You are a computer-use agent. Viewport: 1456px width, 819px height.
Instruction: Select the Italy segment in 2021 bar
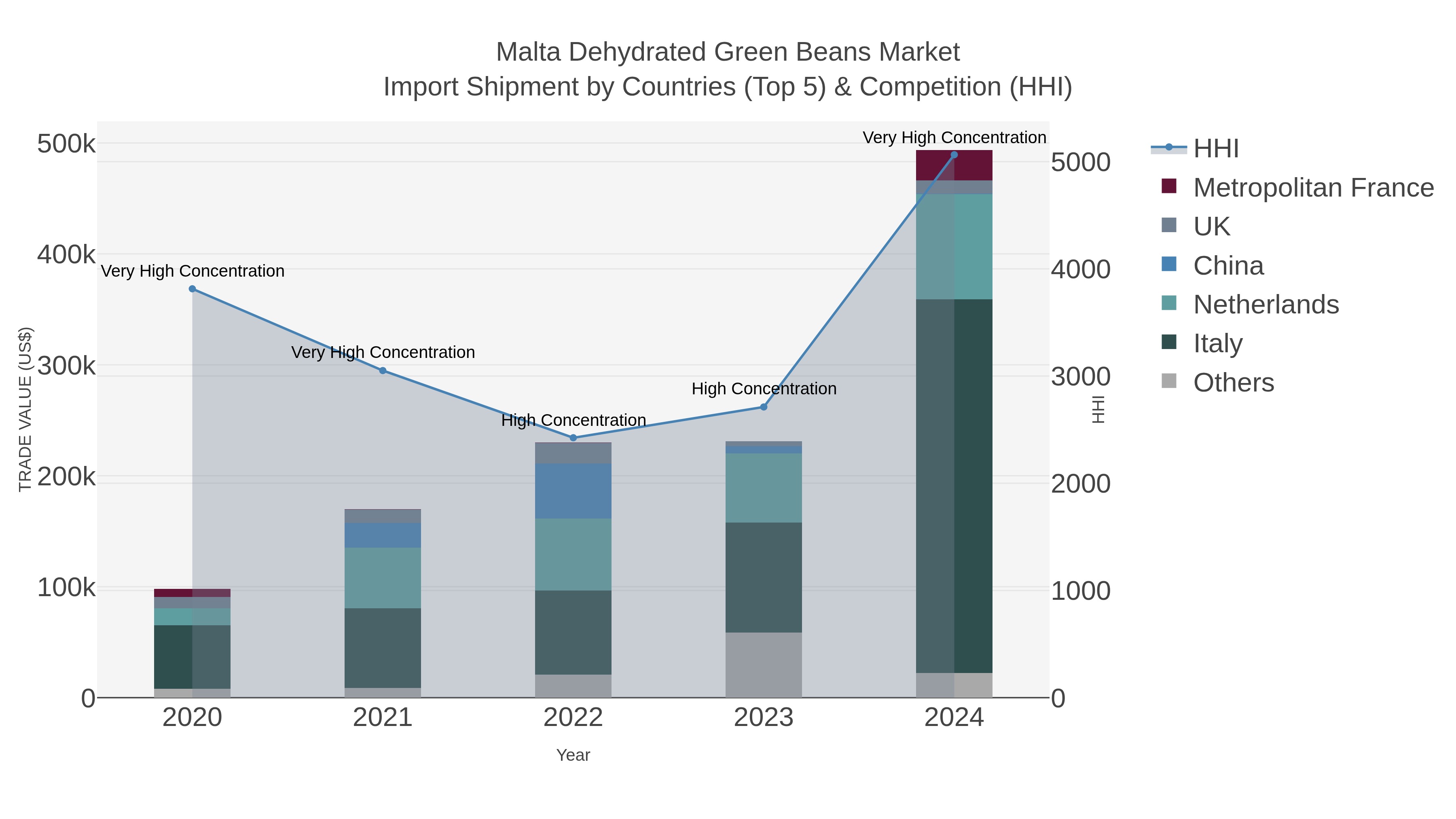tap(383, 648)
